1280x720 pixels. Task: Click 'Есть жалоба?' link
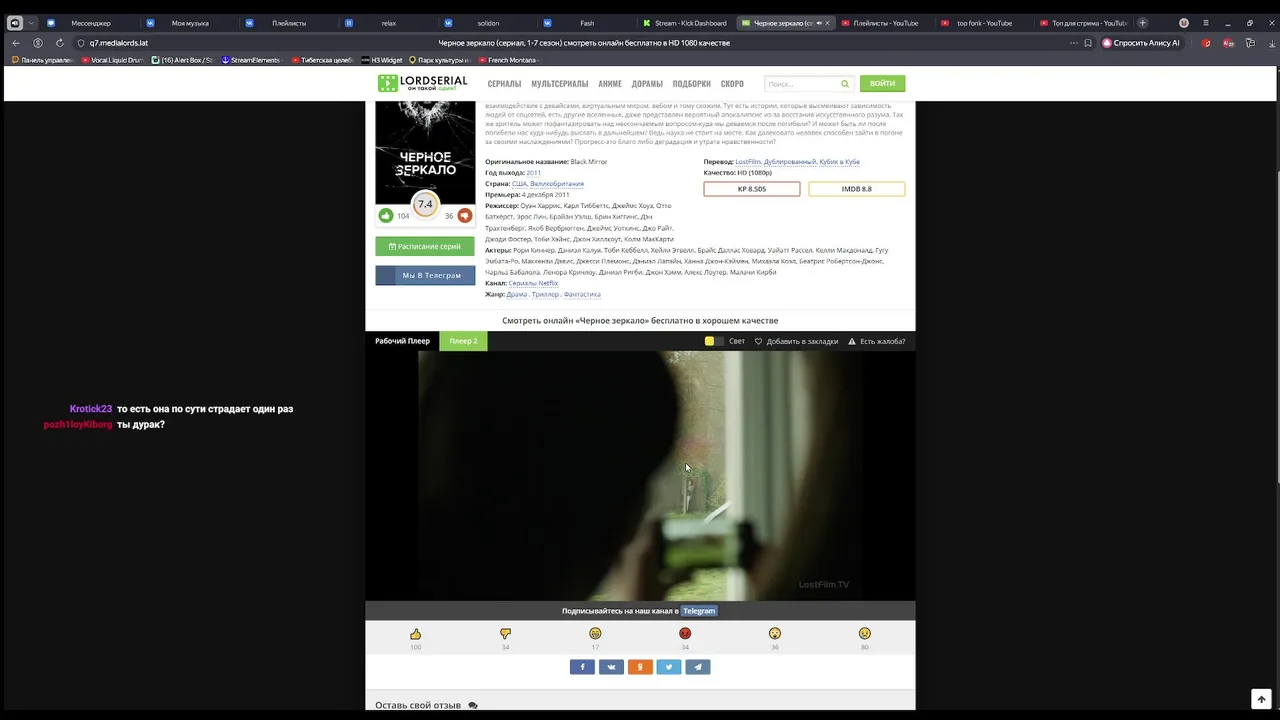pos(877,341)
